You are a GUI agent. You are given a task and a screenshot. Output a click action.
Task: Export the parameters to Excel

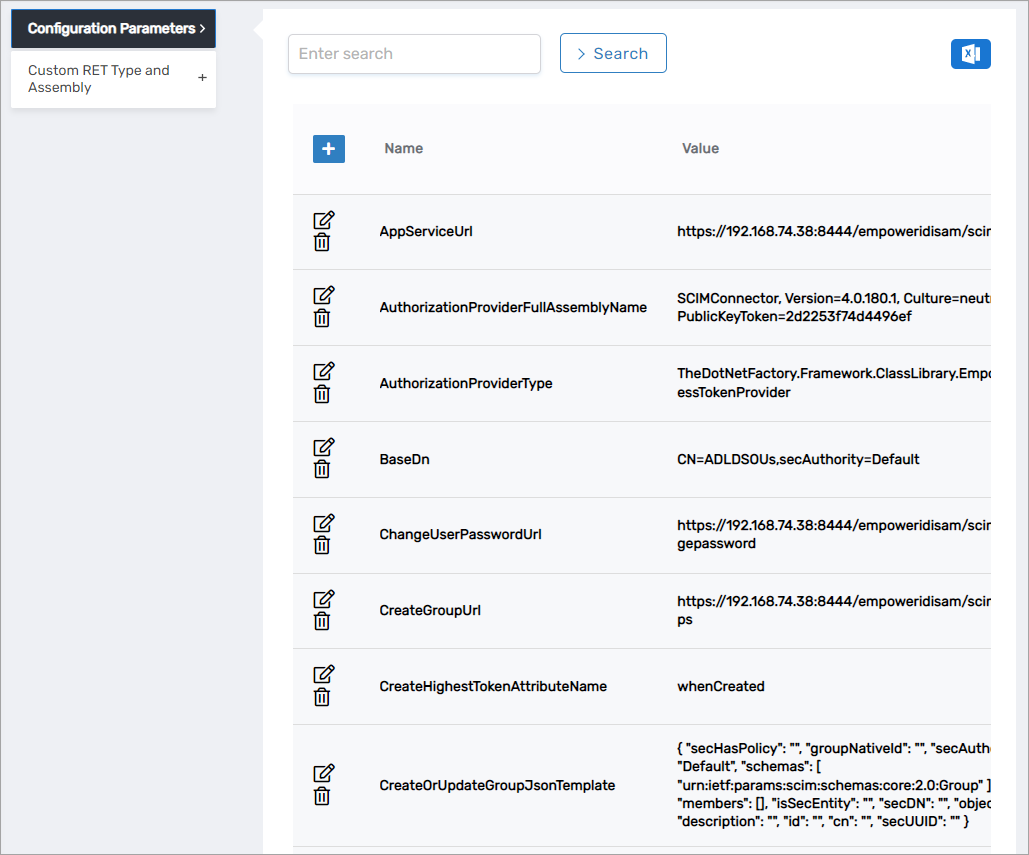pyautogui.click(x=970, y=54)
